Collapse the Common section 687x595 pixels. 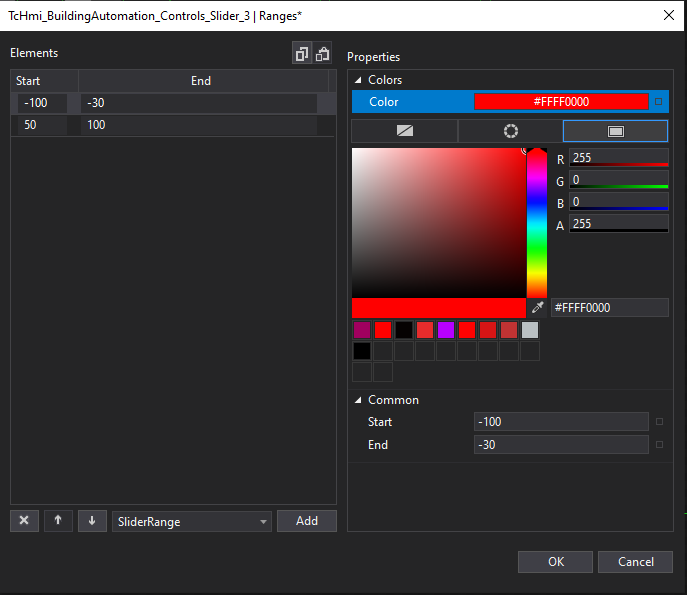pos(358,400)
